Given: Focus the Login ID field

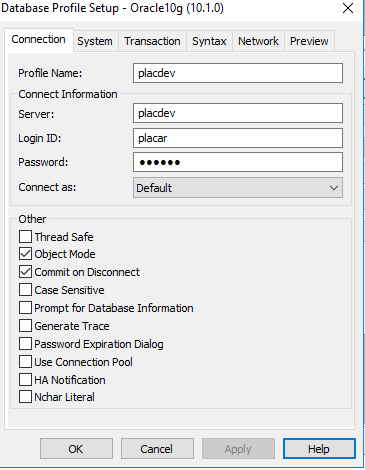Looking at the screenshot, I should tap(238, 138).
